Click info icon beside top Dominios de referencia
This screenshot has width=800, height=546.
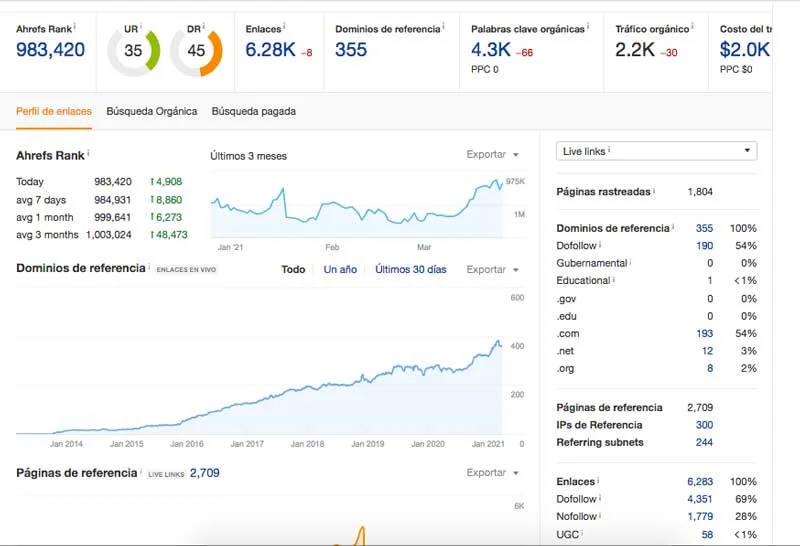(443, 26)
